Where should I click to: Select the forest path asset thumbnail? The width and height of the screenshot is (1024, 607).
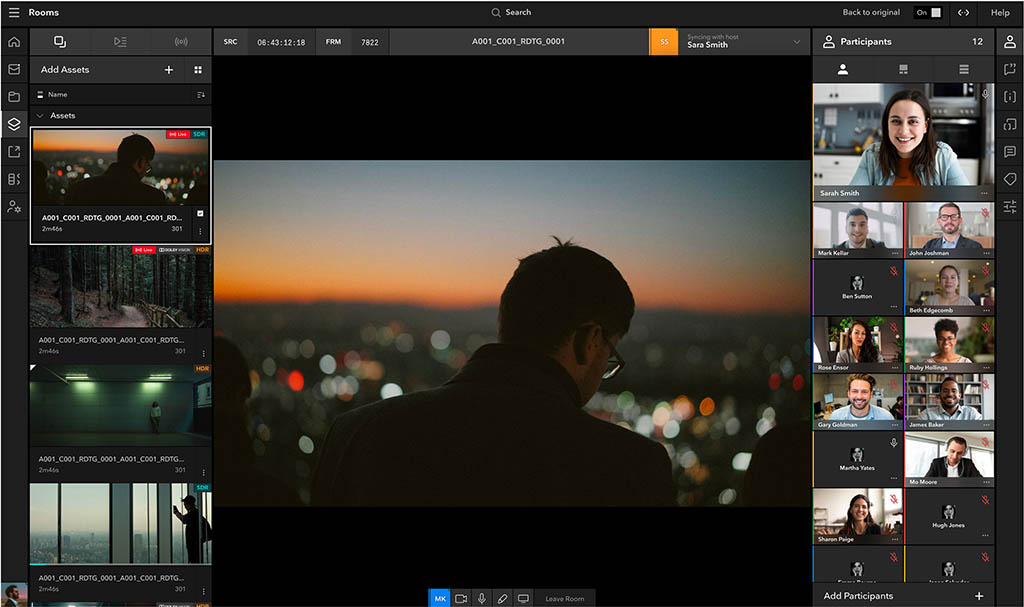pos(120,287)
